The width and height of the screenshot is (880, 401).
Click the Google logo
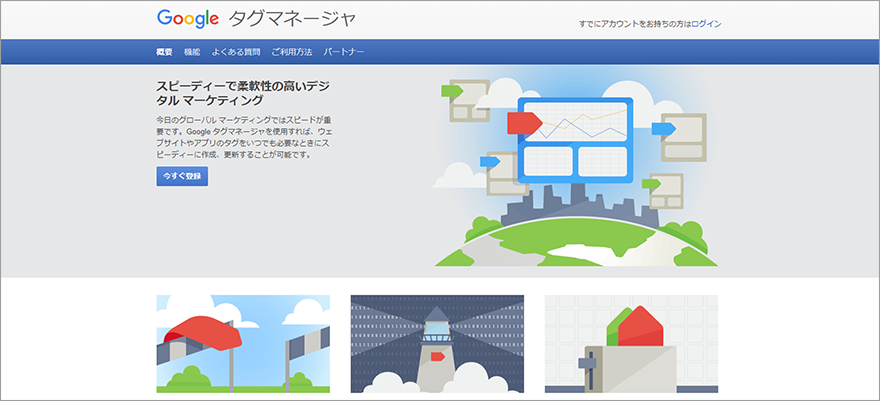[187, 19]
